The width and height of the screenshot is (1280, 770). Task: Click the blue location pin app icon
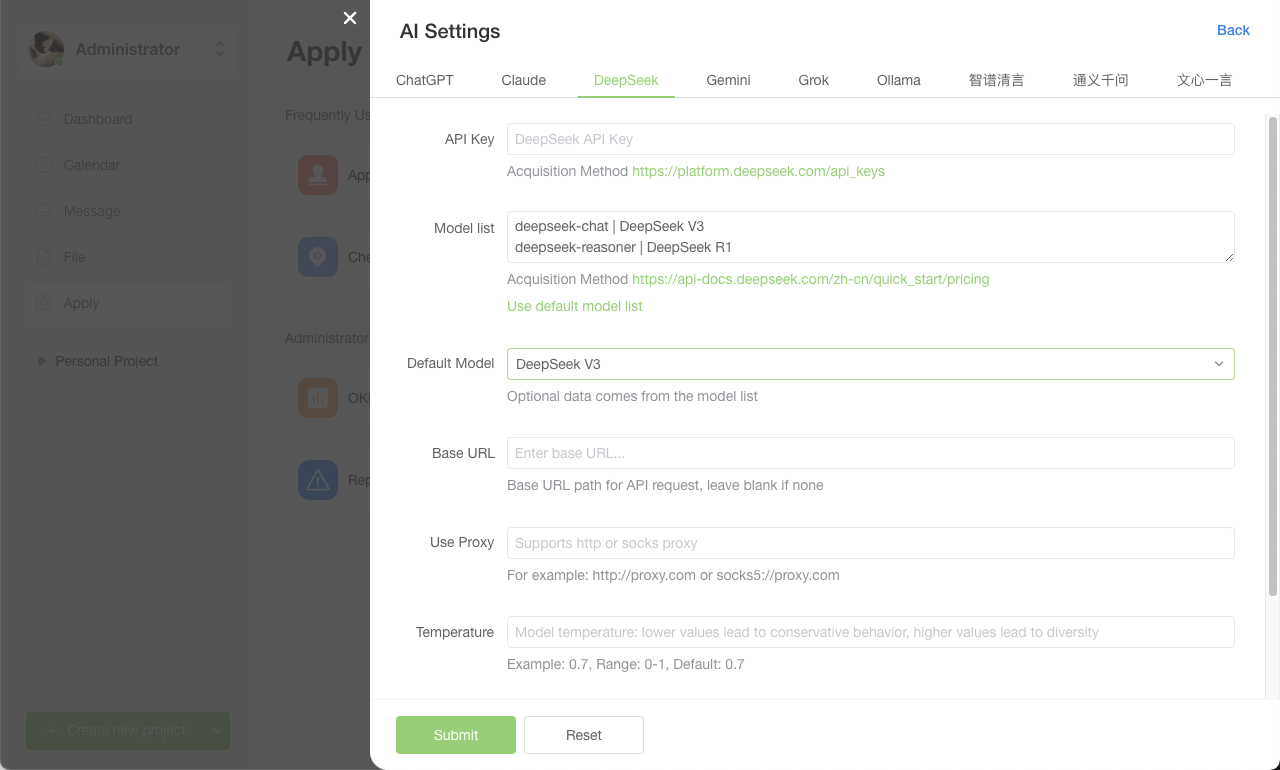tap(318, 257)
